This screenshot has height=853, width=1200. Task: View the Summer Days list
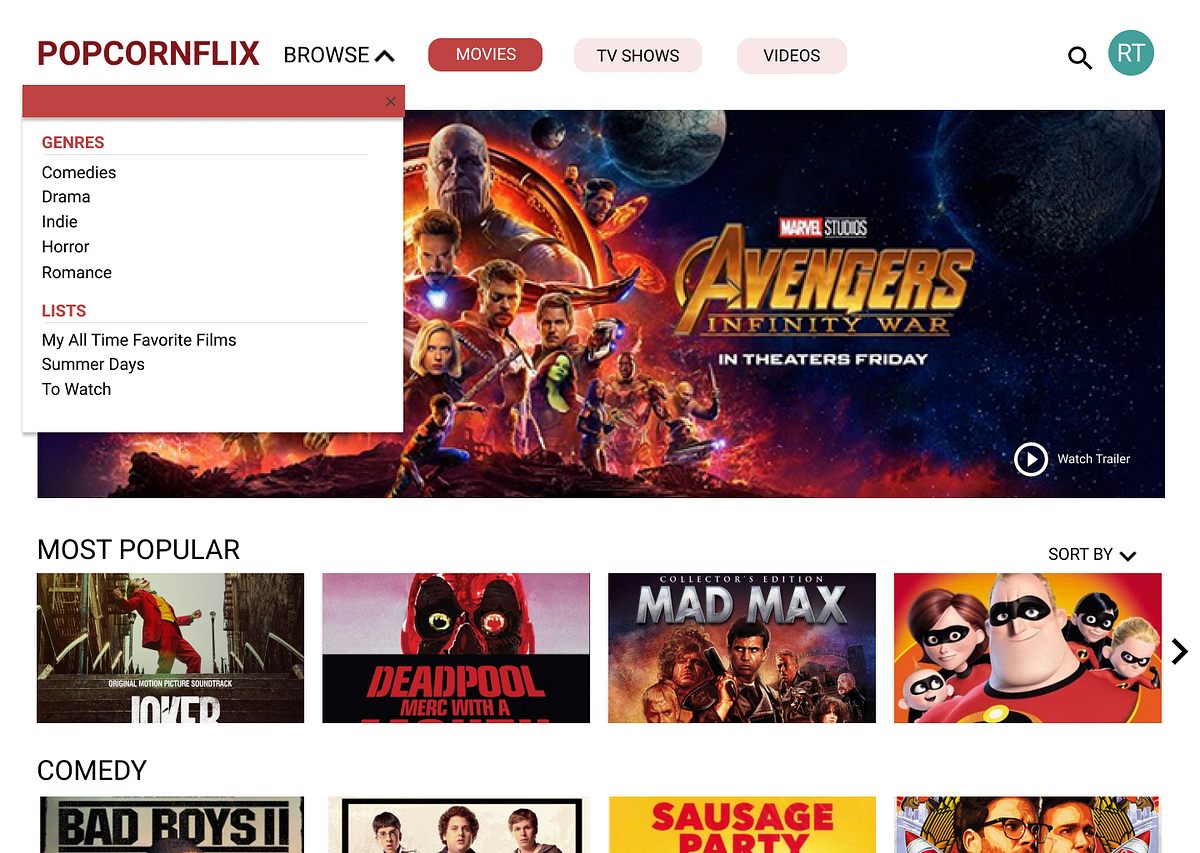(93, 364)
